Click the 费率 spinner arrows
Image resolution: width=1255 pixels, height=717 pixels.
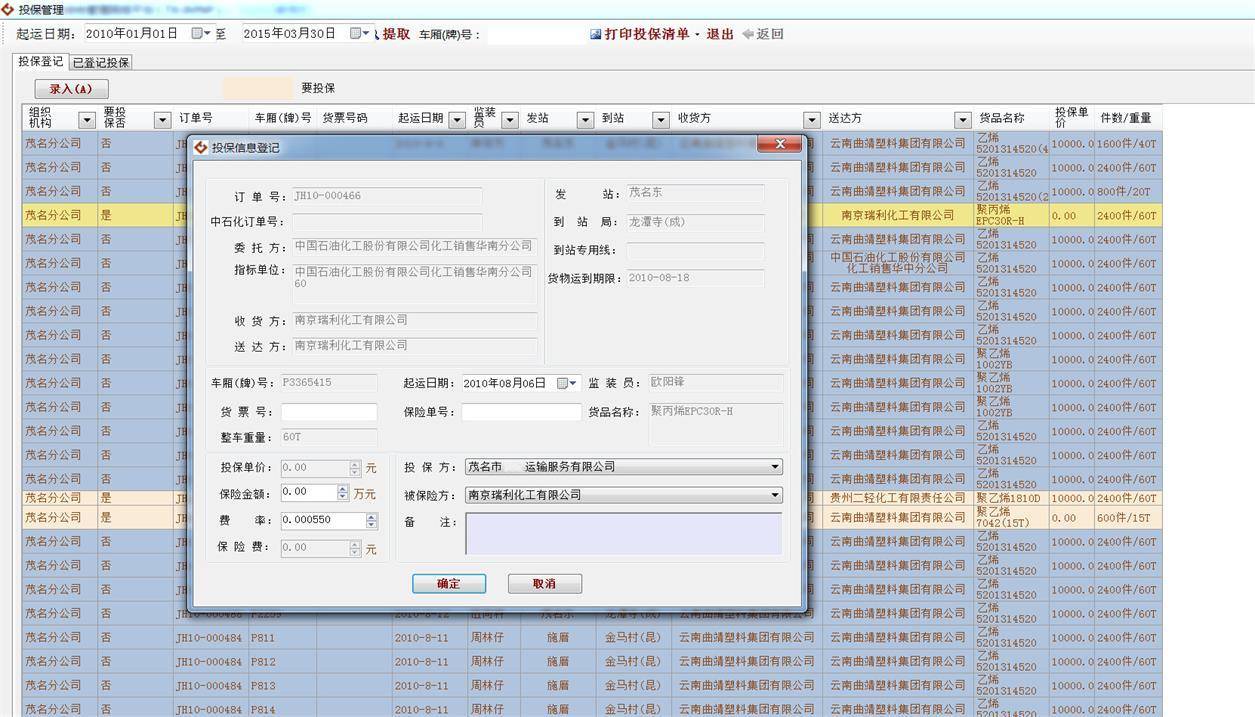(x=371, y=521)
